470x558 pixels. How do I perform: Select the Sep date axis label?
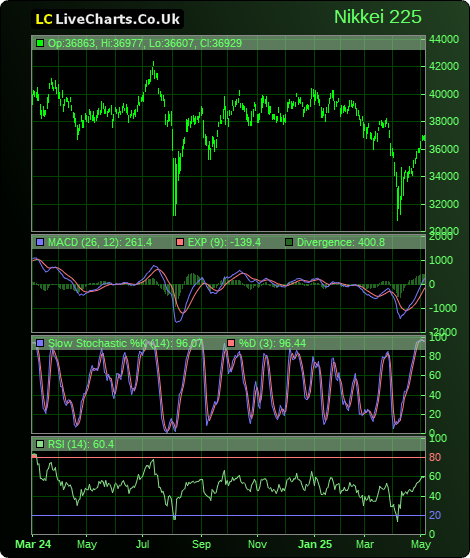(x=201, y=544)
